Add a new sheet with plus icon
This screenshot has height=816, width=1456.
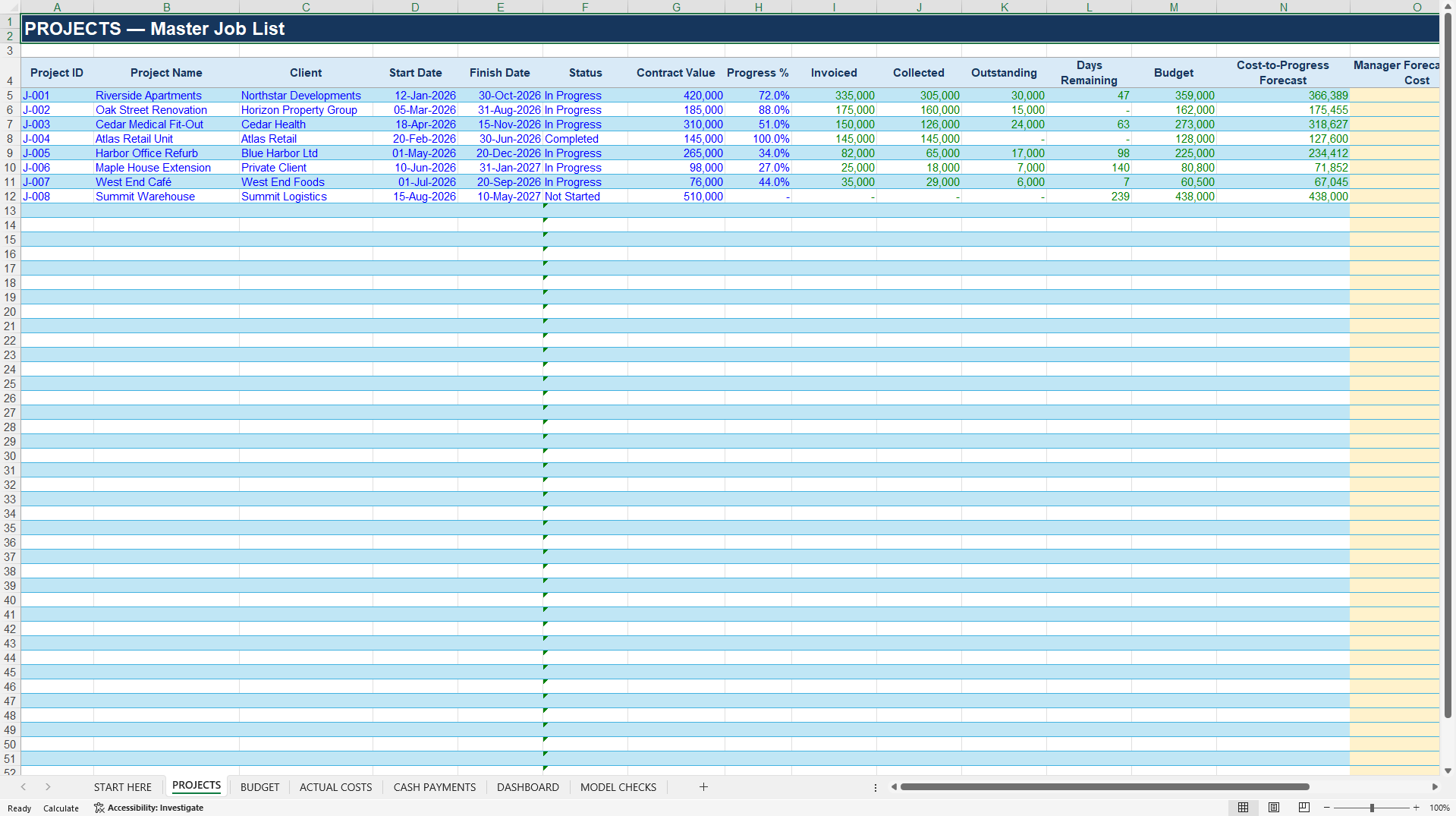tap(703, 787)
